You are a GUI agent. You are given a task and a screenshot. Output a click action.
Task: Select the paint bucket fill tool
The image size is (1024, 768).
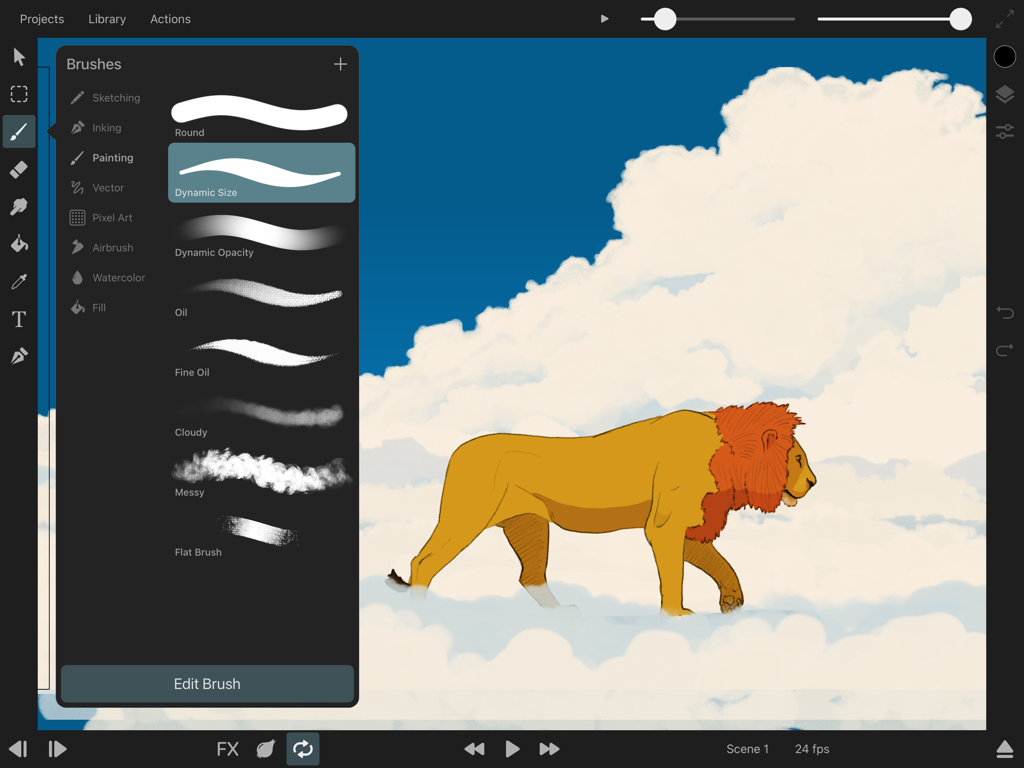[x=18, y=243]
